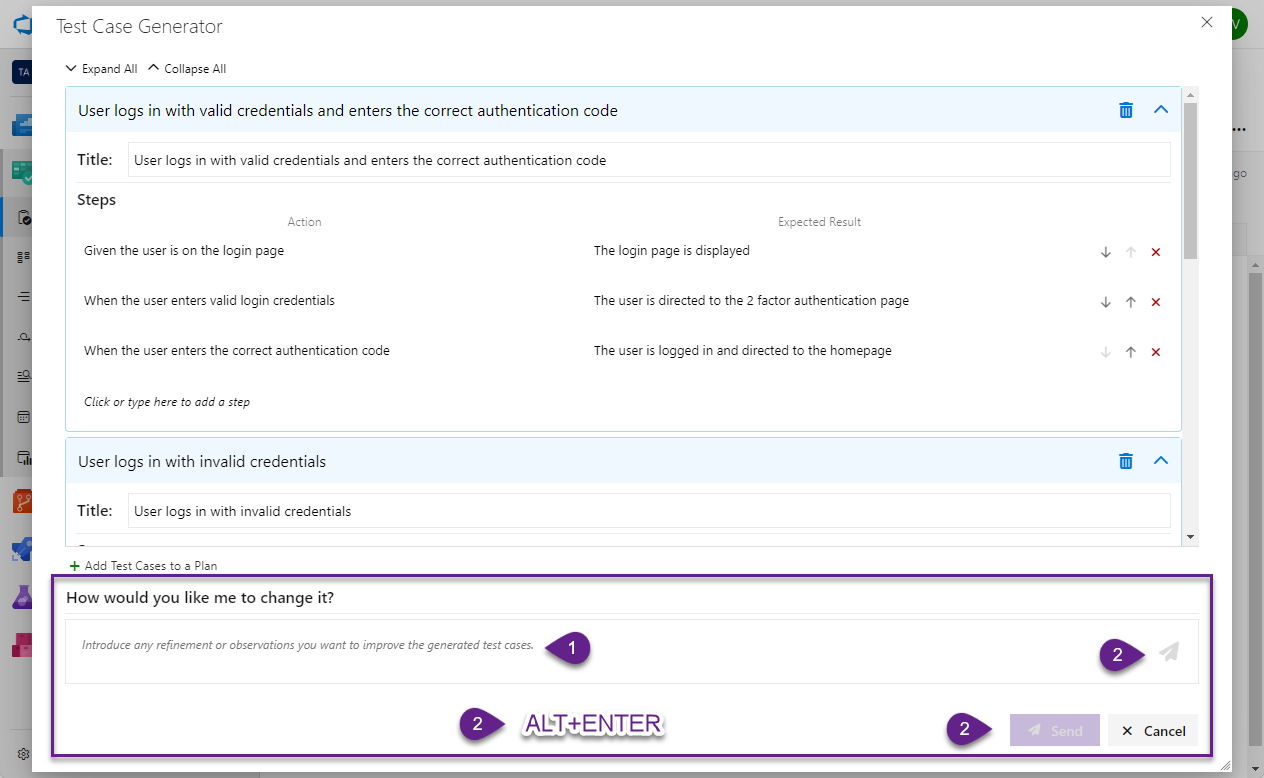Delete the 'User logs in with invalid credentials' test case
Image resolution: width=1264 pixels, height=778 pixels.
(1126, 461)
